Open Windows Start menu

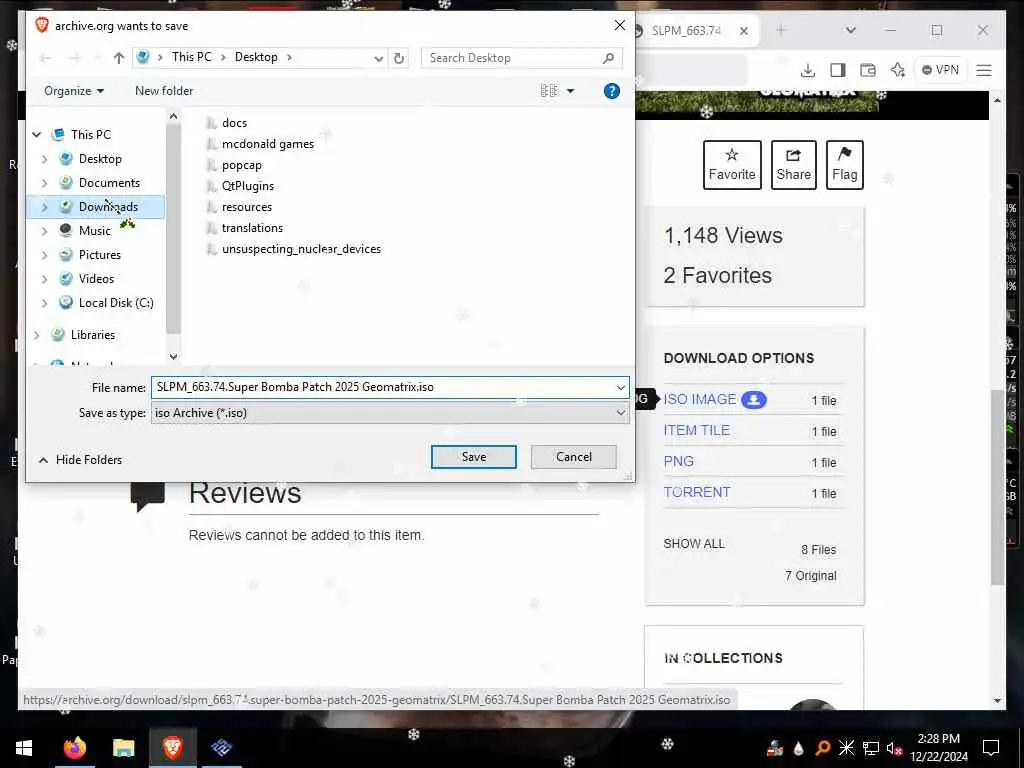24,747
